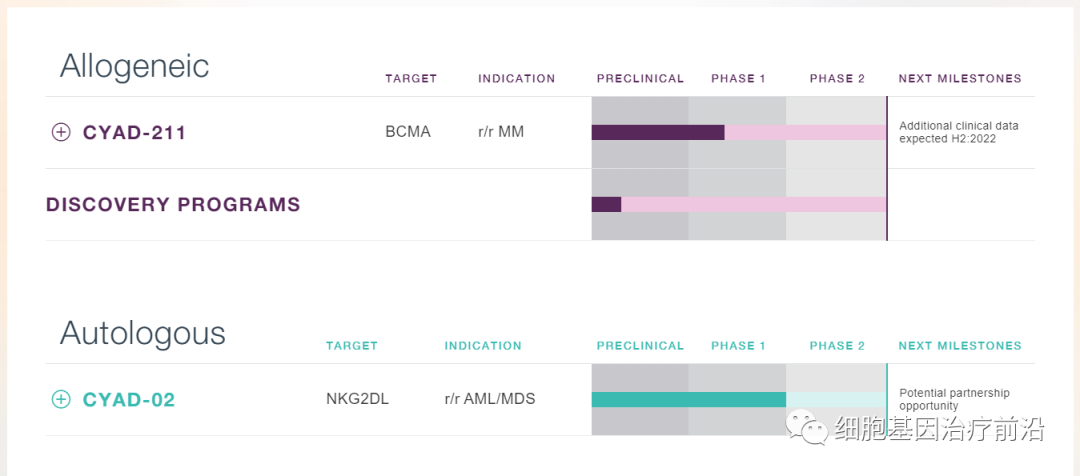
Task: Click the teal CYAD-02 progress bar
Action: tap(688, 400)
